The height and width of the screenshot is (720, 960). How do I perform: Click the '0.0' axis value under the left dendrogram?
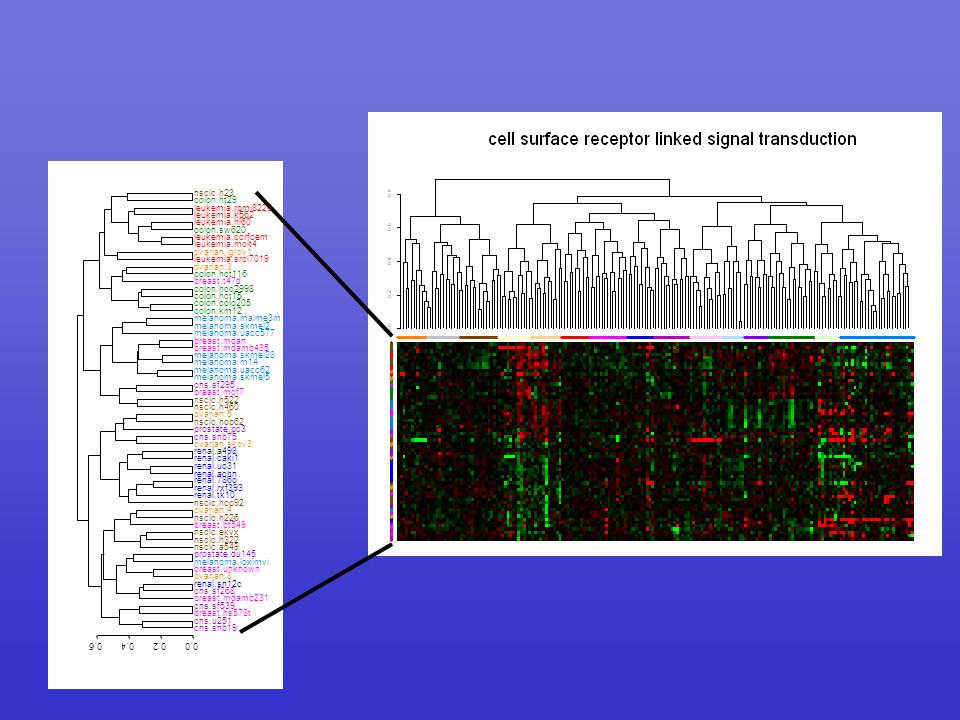[192, 646]
